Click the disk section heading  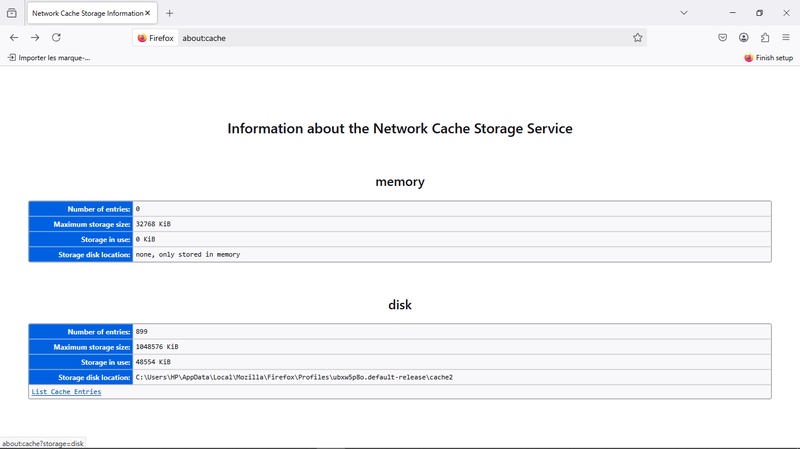pyautogui.click(x=400, y=305)
